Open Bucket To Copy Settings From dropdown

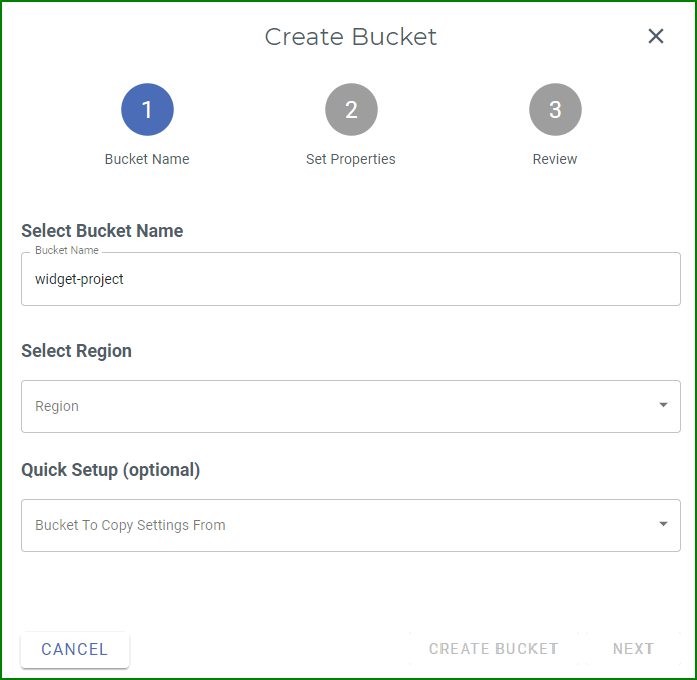(340, 525)
